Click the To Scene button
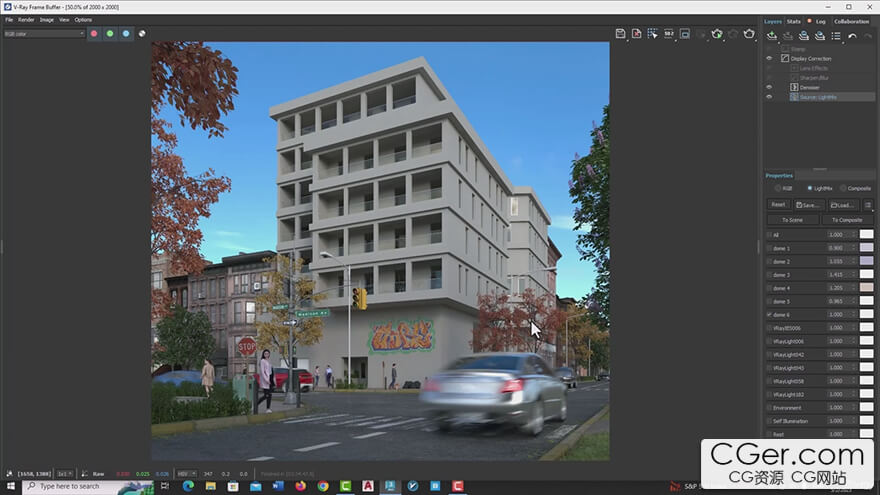 click(x=792, y=220)
